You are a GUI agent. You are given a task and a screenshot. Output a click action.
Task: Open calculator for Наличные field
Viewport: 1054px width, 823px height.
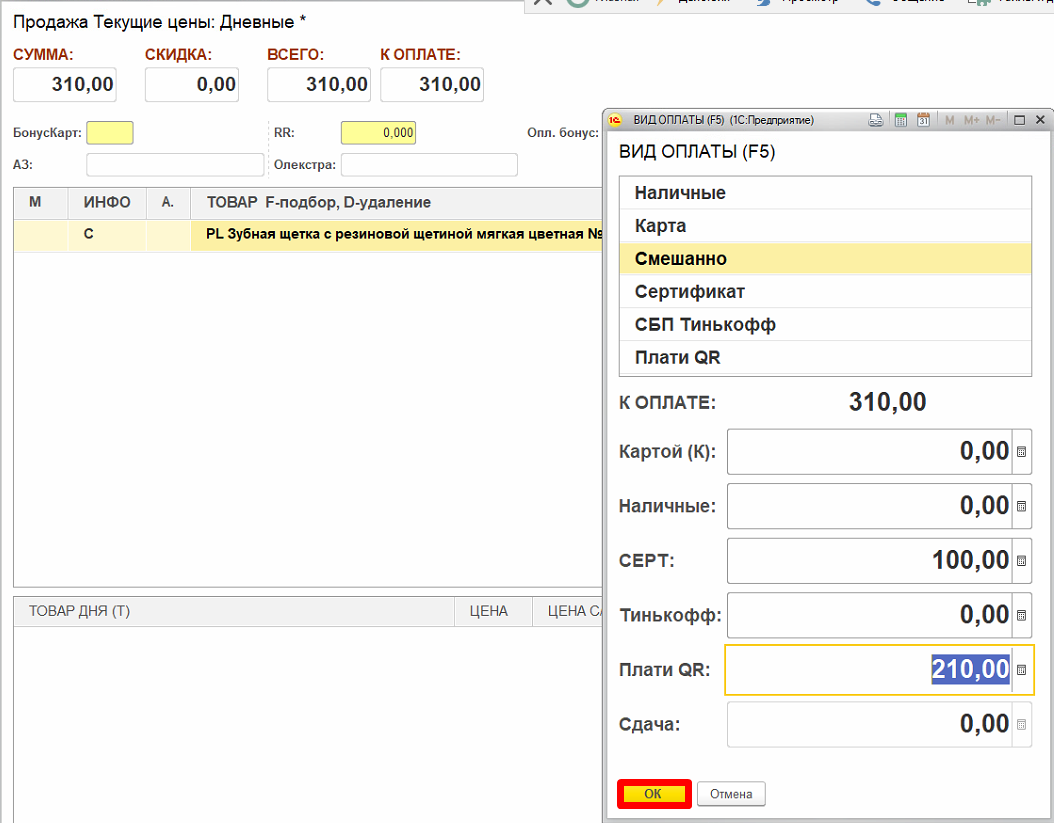(1021, 506)
